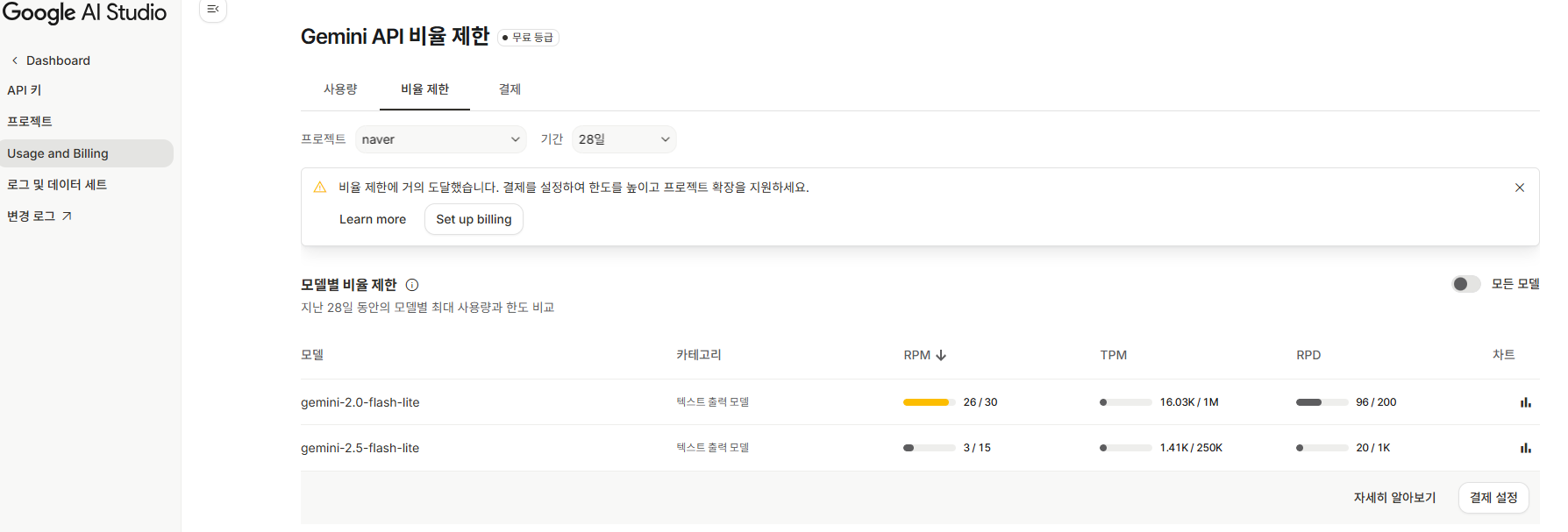The height and width of the screenshot is (532, 1568).
Task: Click the 3 / 15 RPM value
Action: 977,448
